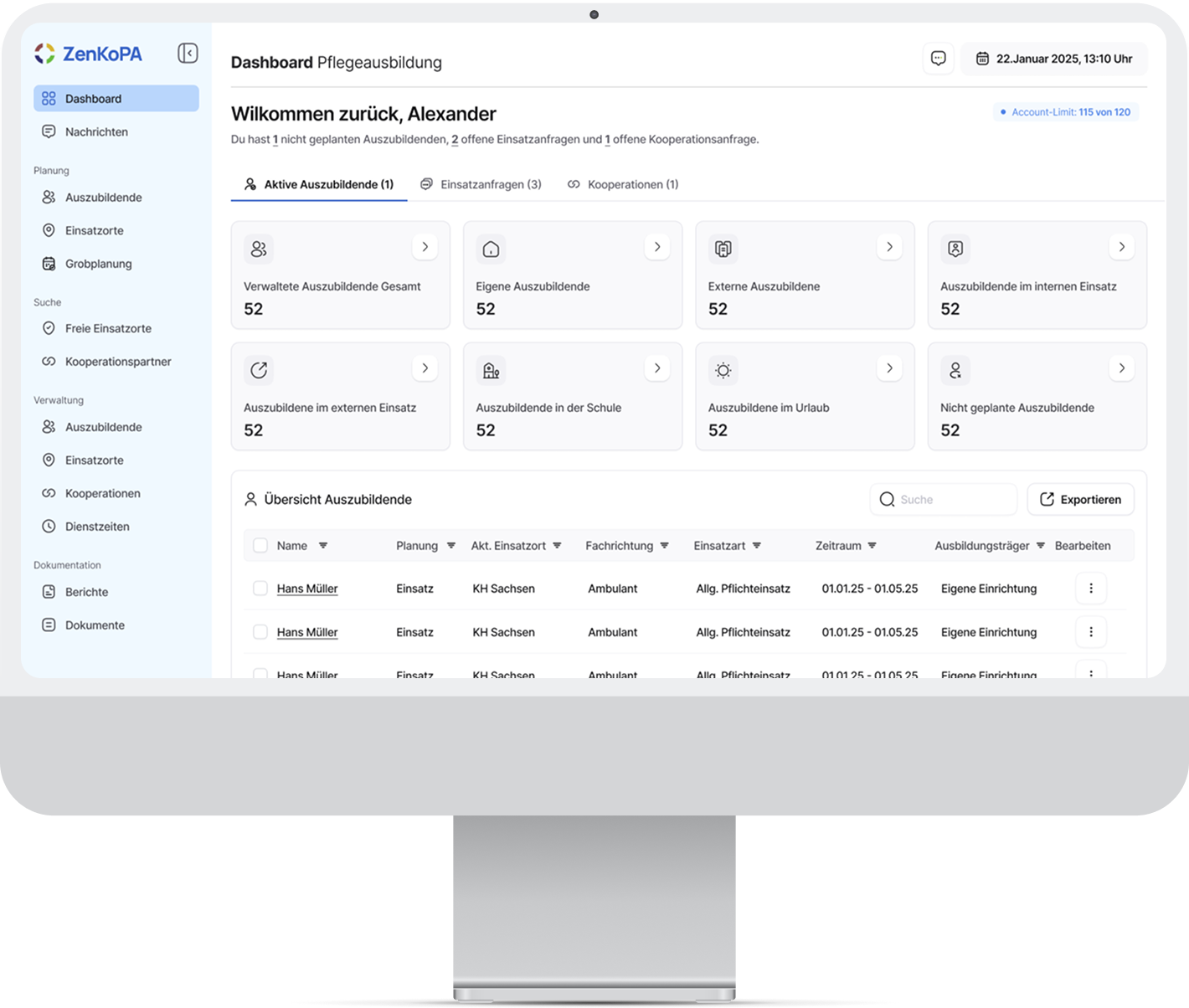This screenshot has width=1189, height=1008.
Task: Collapse the sidebar with the panel icon
Action: 188,54
